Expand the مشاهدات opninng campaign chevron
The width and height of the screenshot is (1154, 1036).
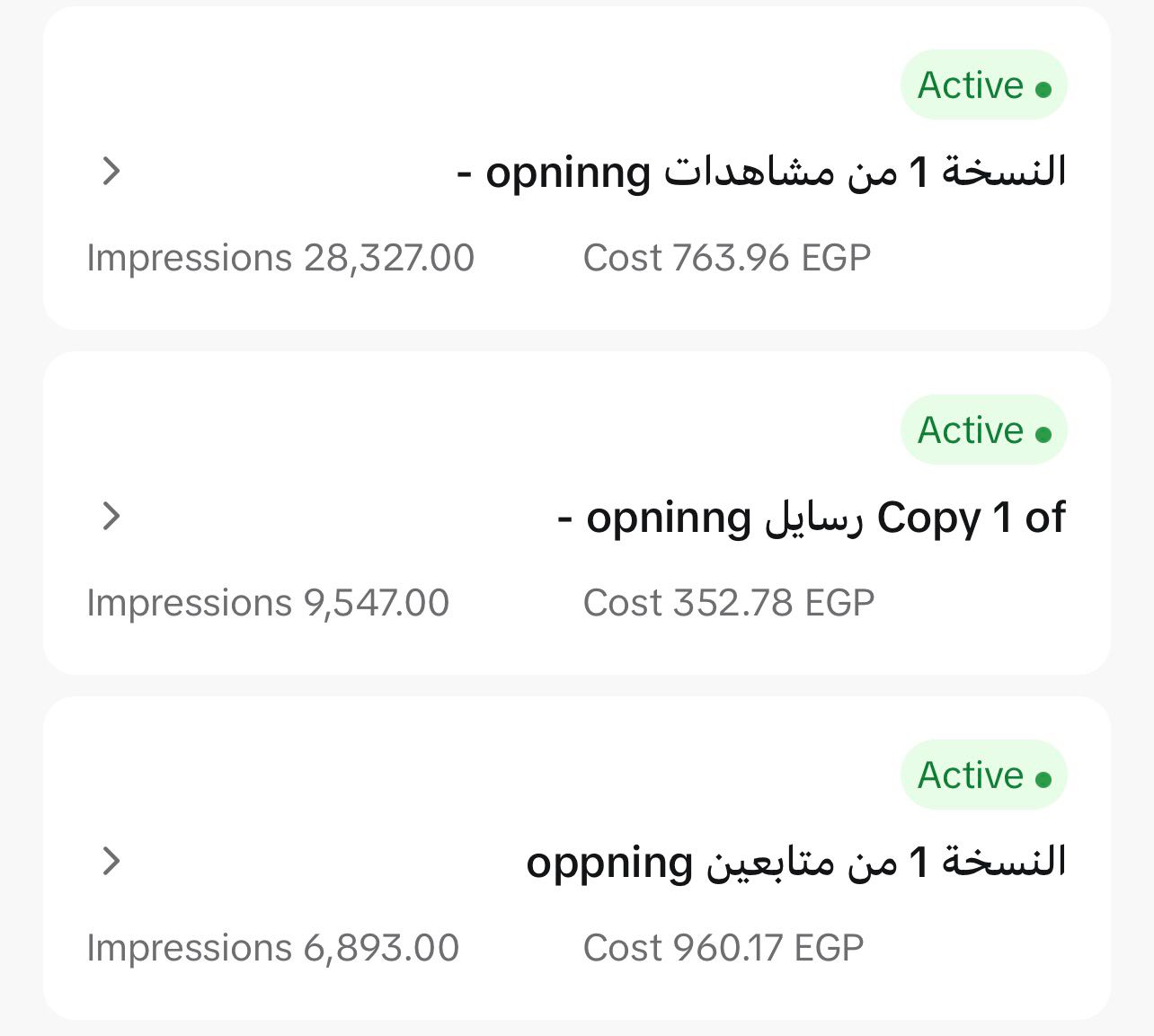point(111,171)
